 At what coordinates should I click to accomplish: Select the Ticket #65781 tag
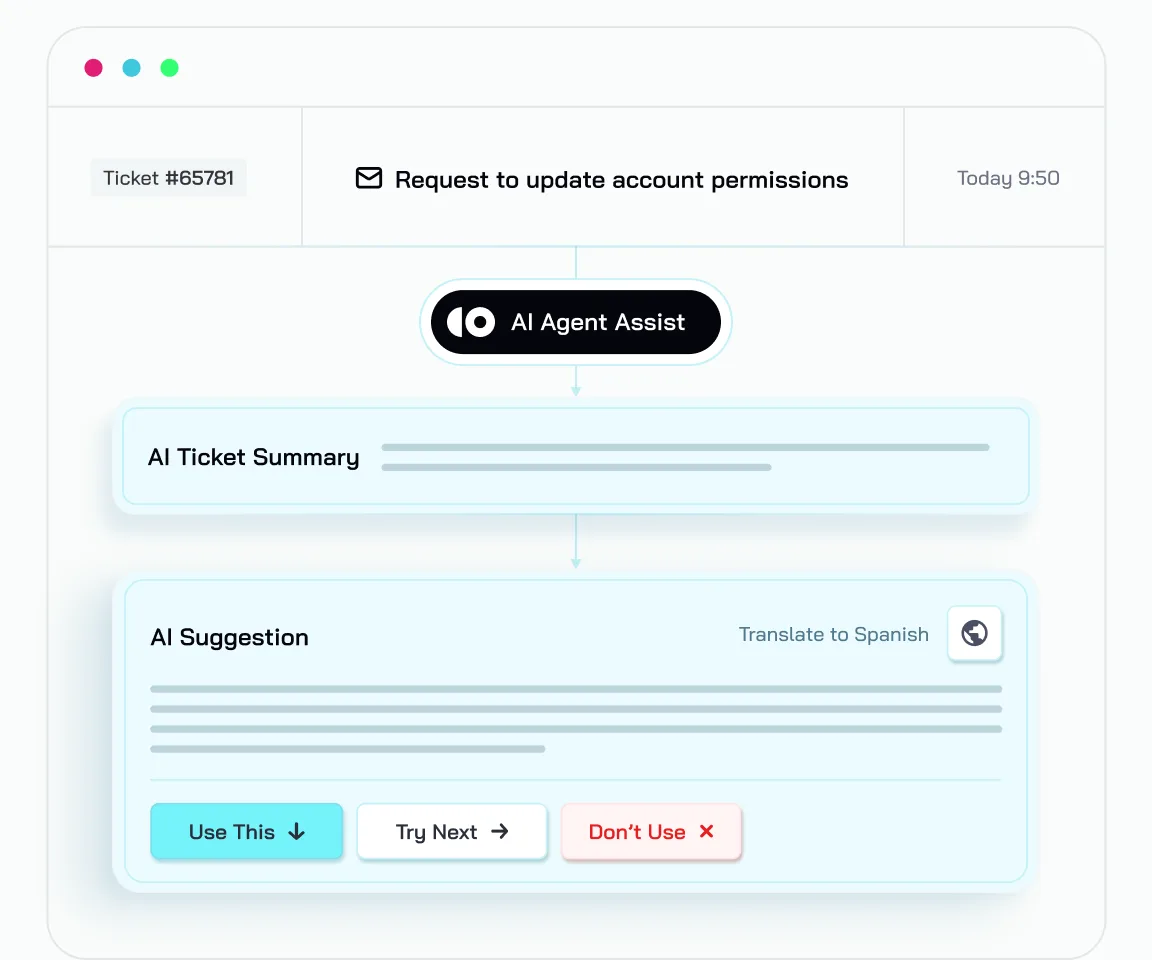pyautogui.click(x=168, y=178)
